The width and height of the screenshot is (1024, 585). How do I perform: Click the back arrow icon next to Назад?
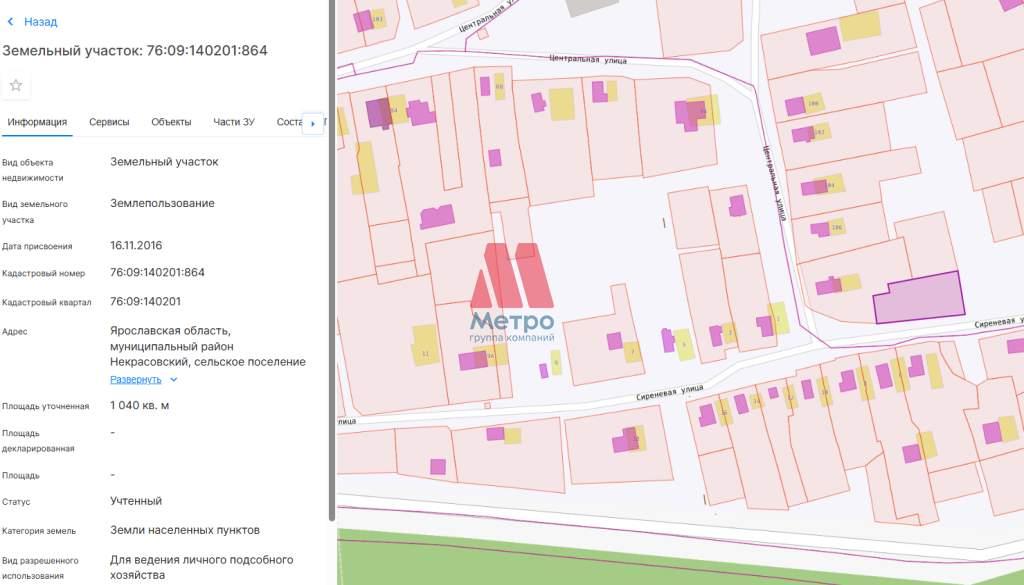click(x=11, y=21)
